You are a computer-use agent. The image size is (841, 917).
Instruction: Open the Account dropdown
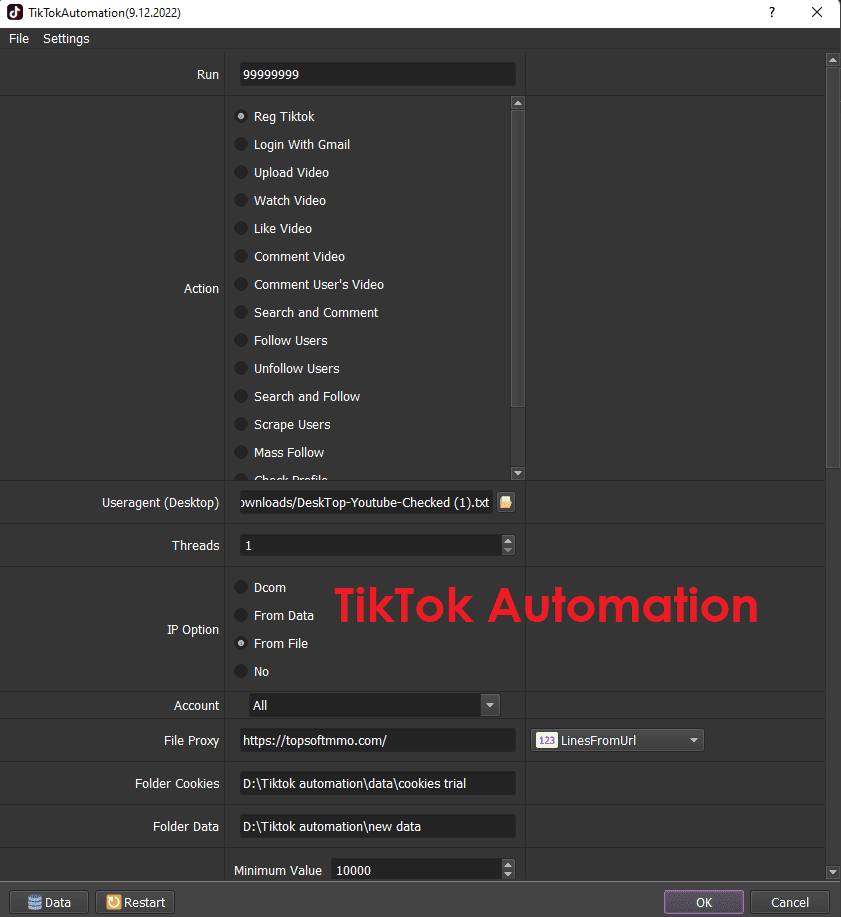(x=374, y=705)
